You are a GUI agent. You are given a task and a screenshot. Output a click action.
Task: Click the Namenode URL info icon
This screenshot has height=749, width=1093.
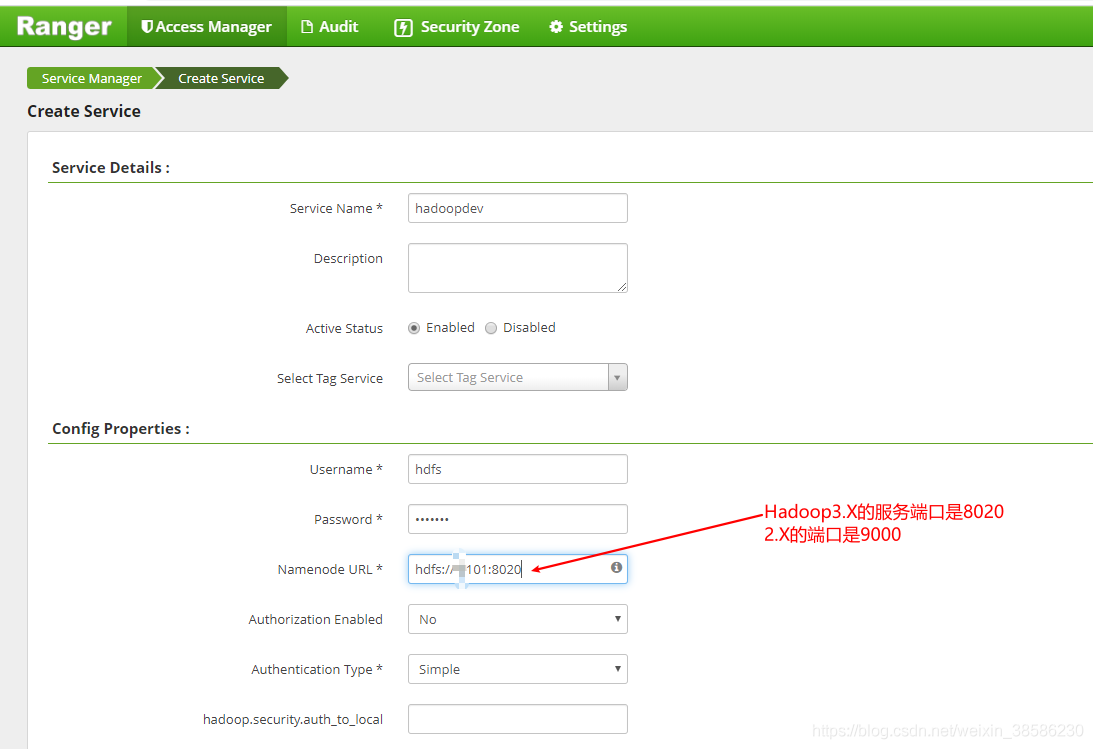pyautogui.click(x=616, y=568)
